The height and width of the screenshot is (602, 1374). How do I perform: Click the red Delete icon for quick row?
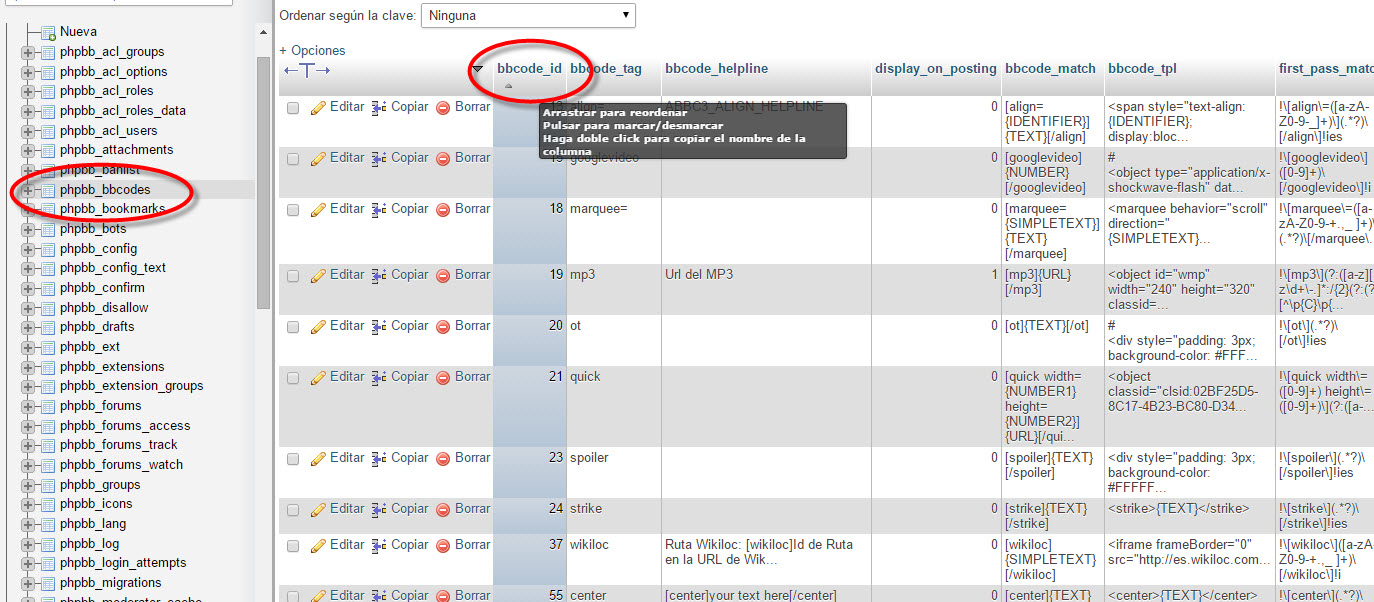(443, 377)
